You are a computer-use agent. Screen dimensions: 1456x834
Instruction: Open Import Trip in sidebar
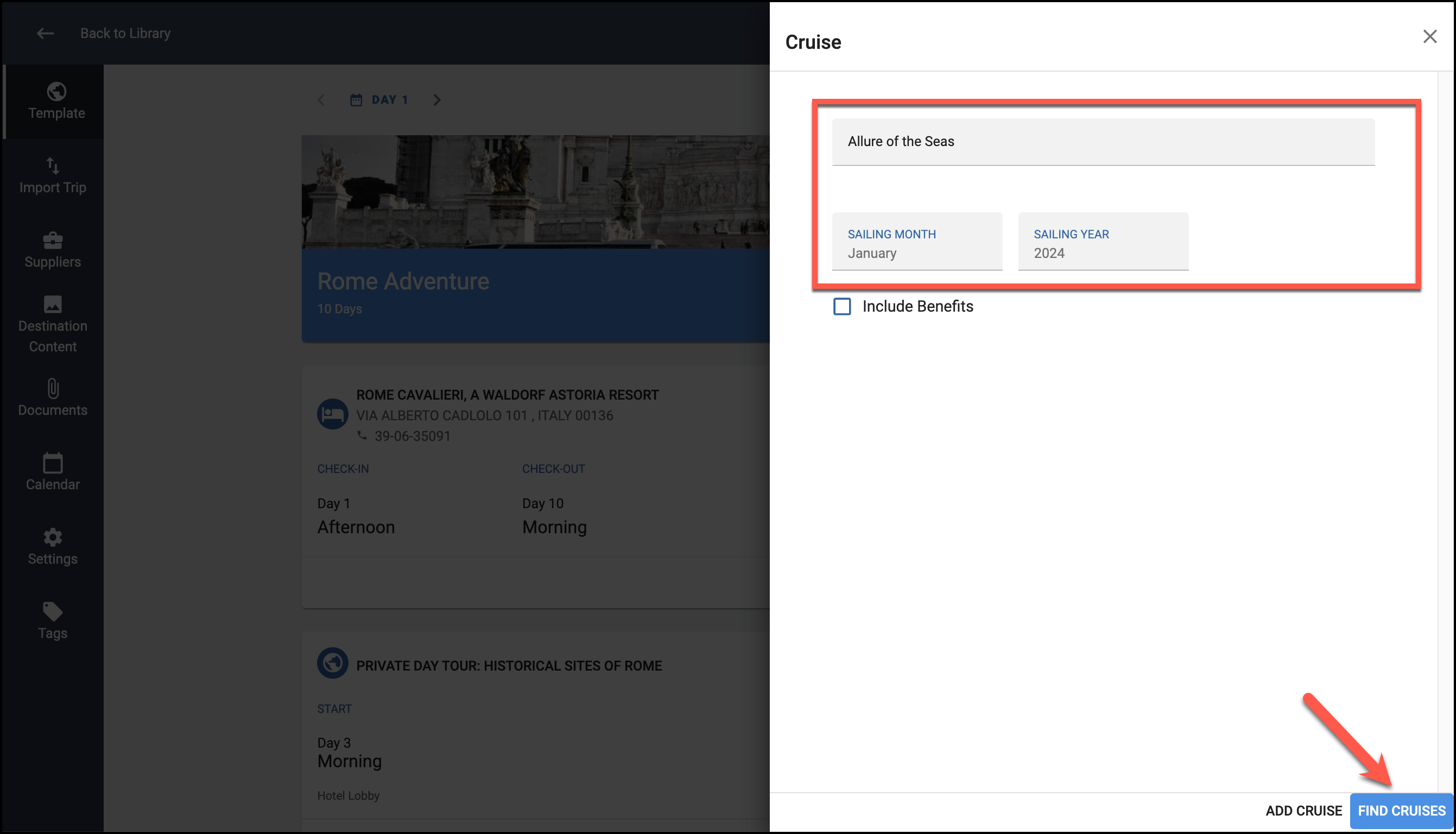pos(53,176)
